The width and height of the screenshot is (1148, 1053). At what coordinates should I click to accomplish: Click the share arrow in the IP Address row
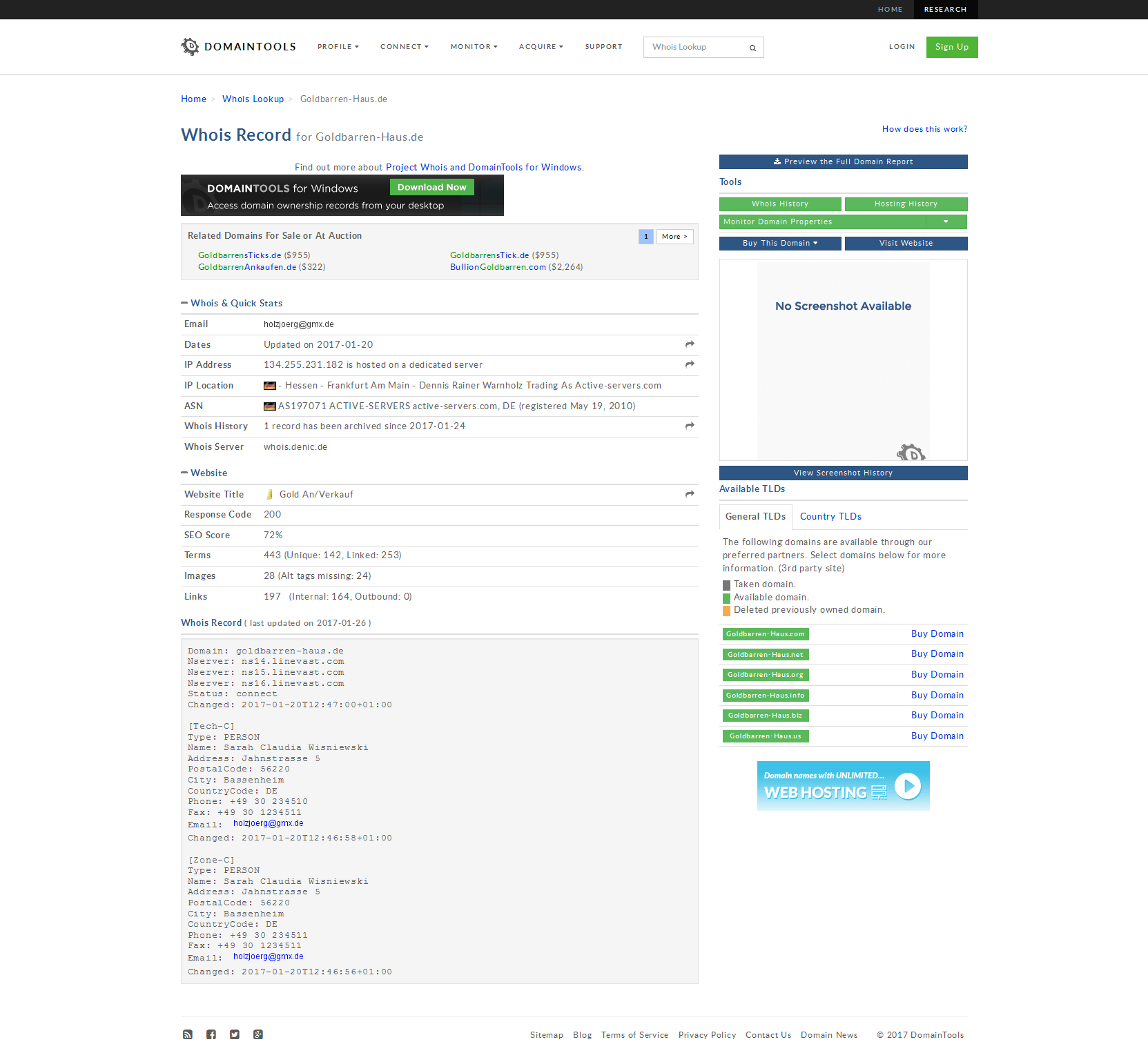click(x=690, y=364)
